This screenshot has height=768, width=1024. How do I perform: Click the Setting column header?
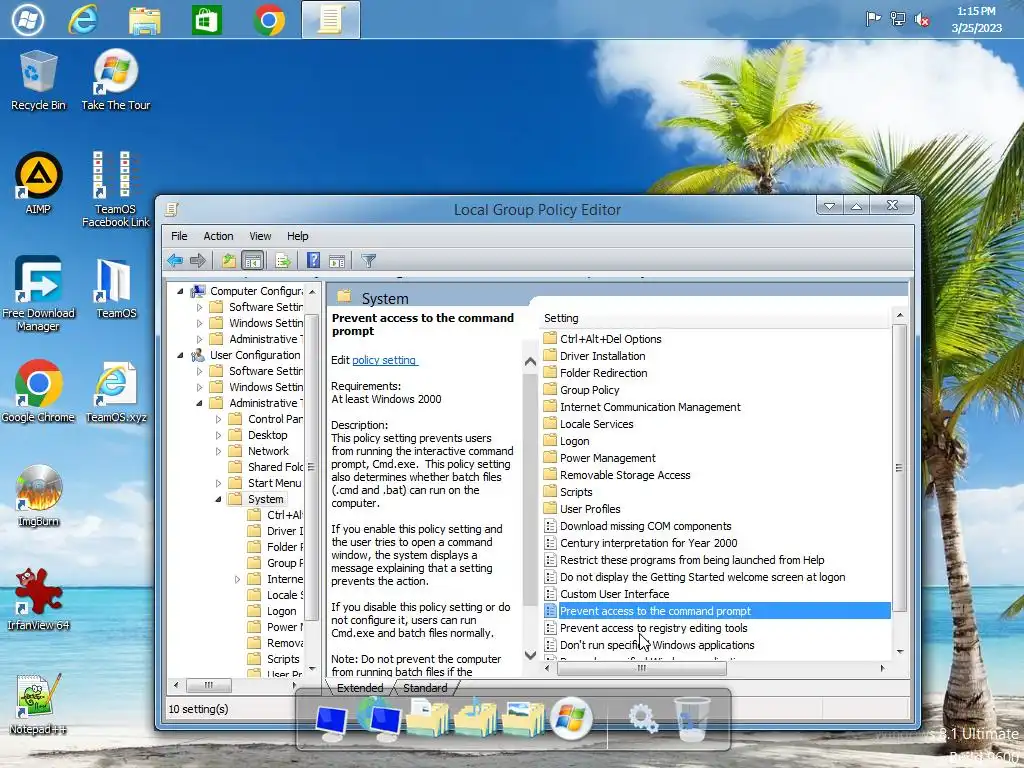pos(715,318)
